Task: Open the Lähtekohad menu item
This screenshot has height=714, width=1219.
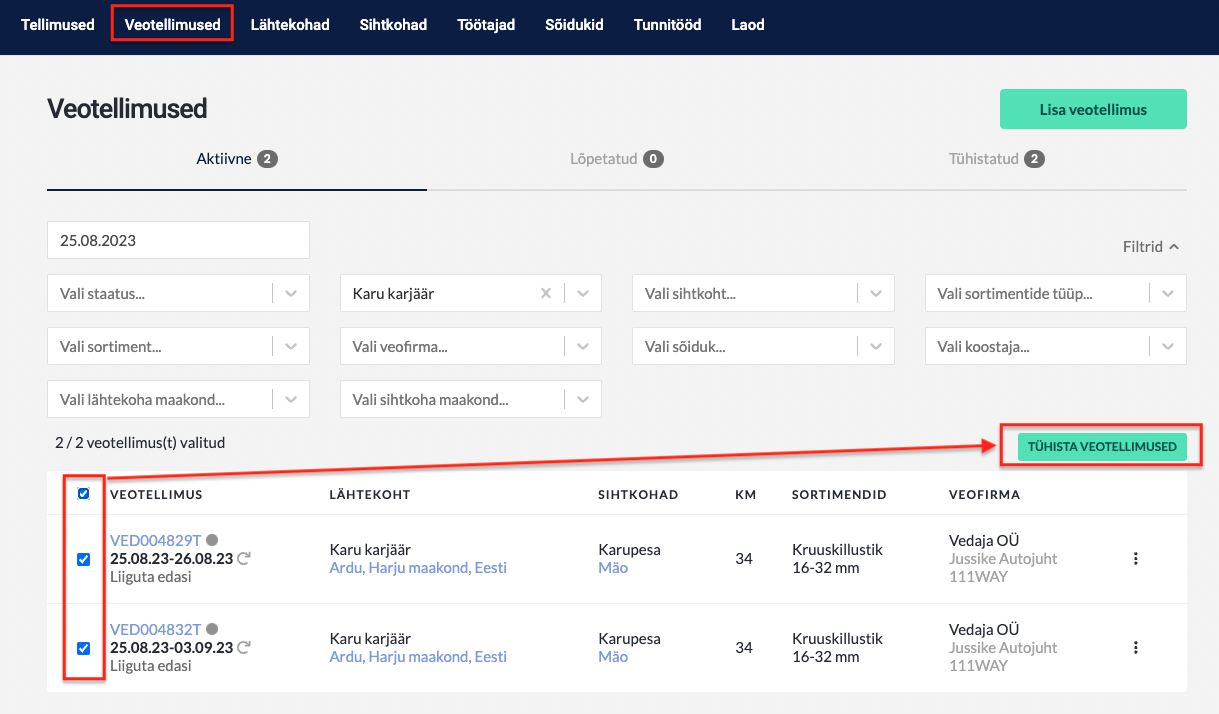Action: (x=290, y=24)
